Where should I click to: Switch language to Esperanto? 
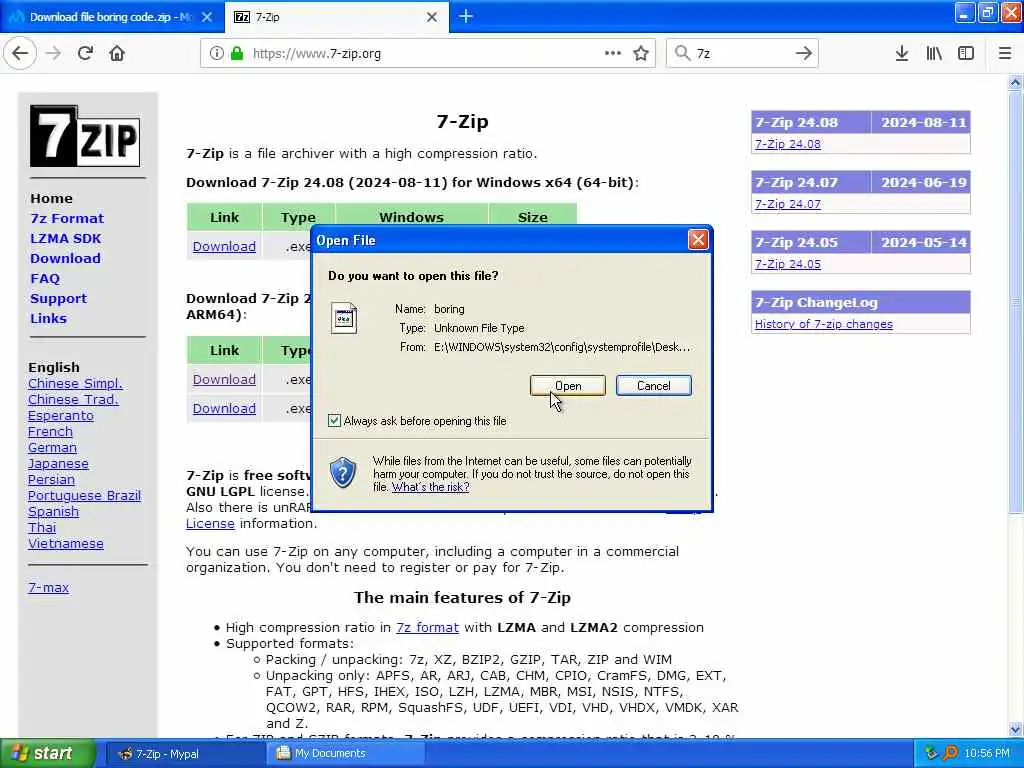61,415
